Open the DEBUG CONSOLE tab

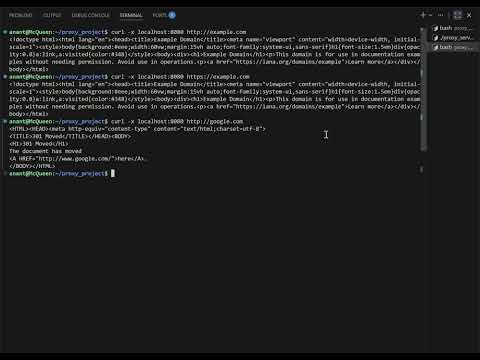tap(90, 15)
